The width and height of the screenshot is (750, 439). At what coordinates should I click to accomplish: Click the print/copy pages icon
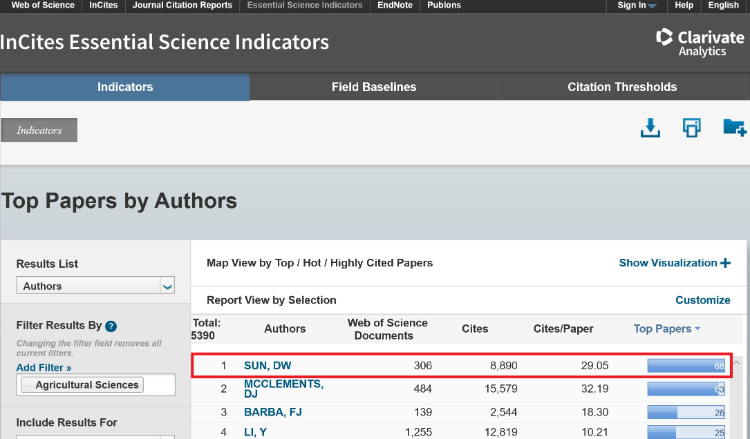[691, 128]
